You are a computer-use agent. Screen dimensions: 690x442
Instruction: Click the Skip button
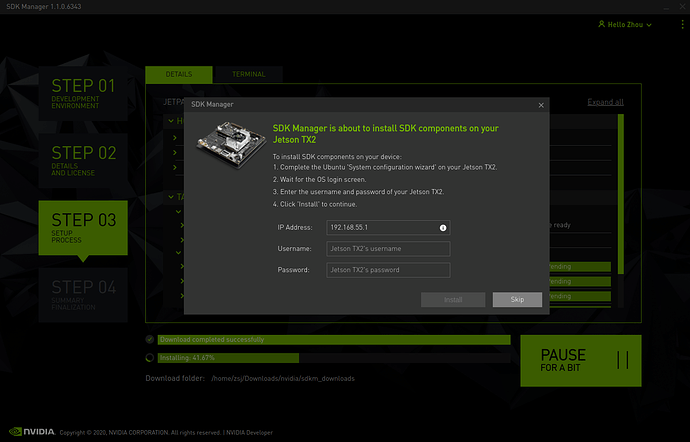point(517,300)
